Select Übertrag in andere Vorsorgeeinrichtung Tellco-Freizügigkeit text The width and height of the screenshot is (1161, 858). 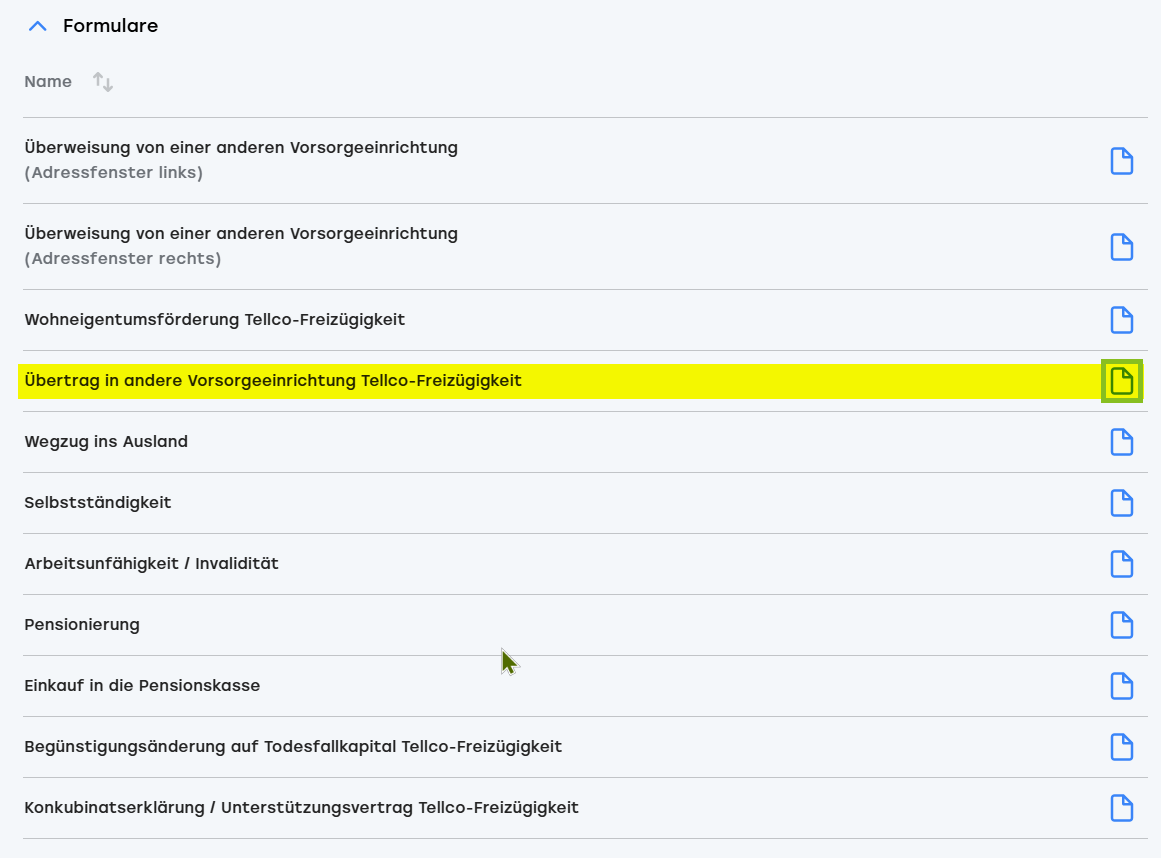pos(273,381)
